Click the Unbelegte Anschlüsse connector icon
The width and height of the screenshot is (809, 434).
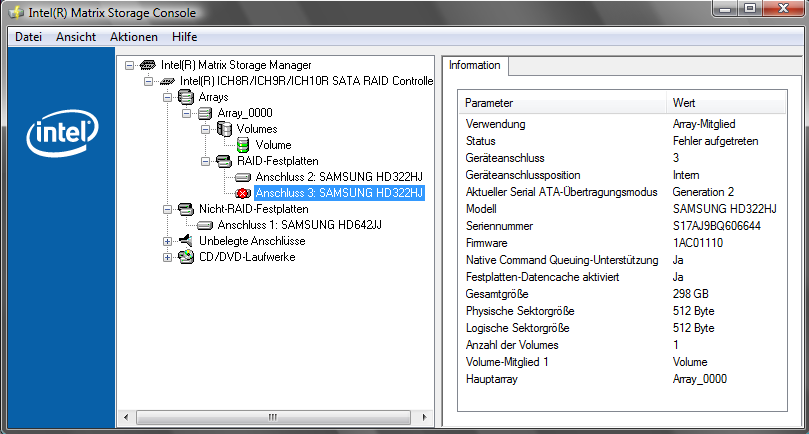[186, 240]
